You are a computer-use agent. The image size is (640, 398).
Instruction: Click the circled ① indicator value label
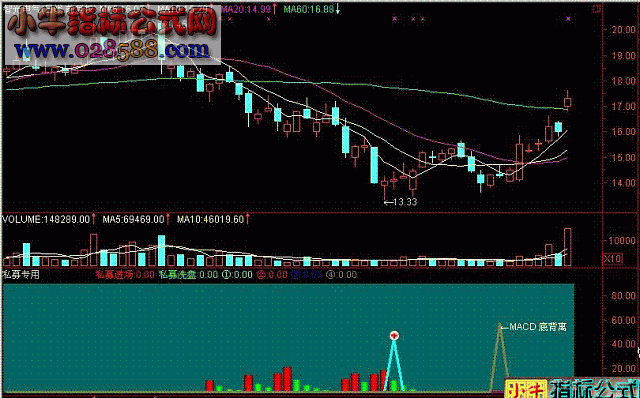[237, 275]
